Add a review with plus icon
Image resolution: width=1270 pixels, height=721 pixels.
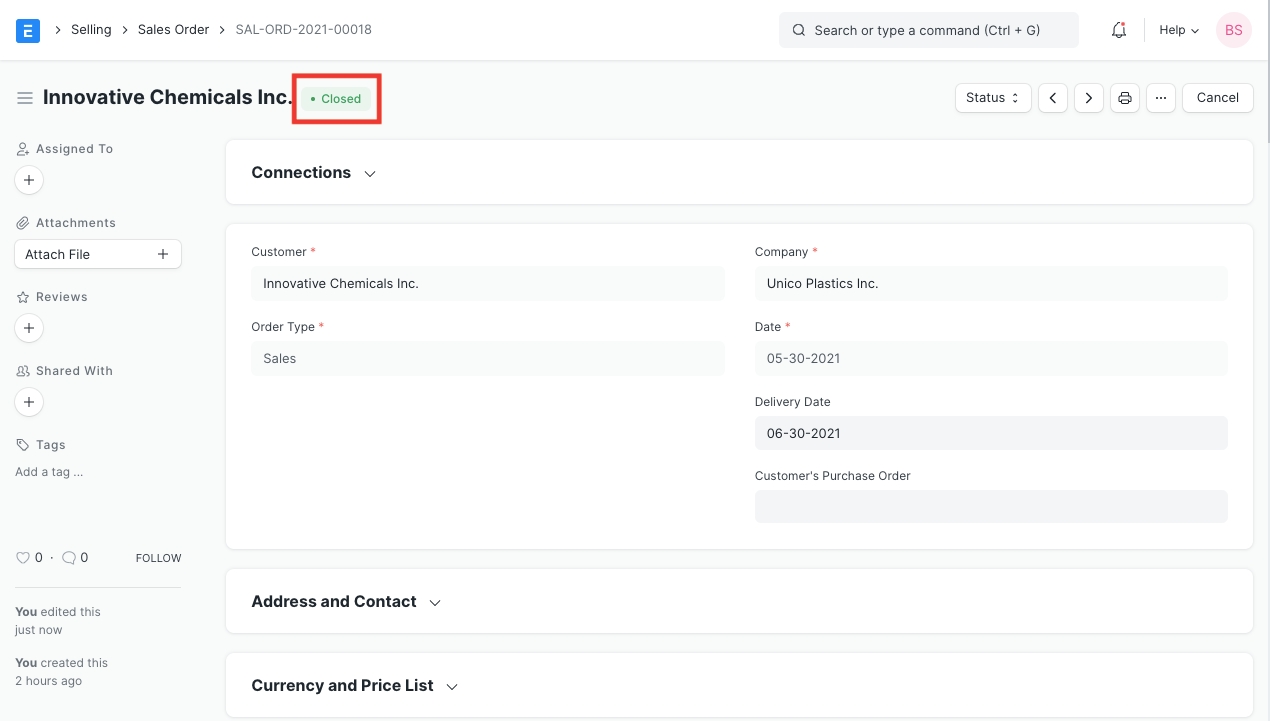point(29,328)
